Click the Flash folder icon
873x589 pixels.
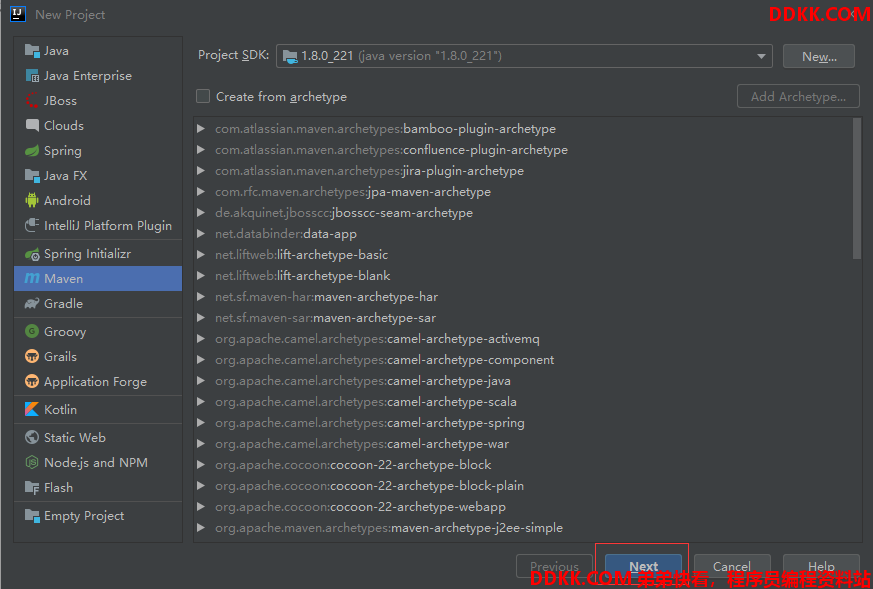click(32, 488)
